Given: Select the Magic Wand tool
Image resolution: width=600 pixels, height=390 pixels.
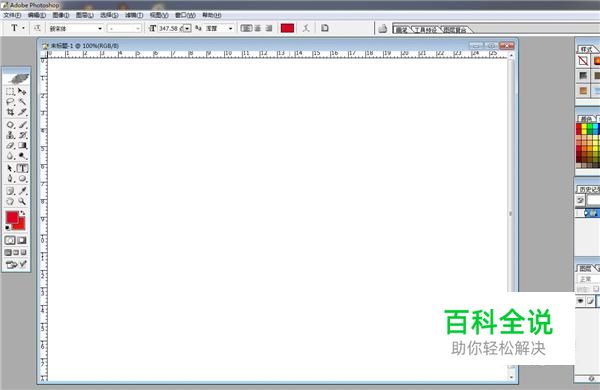Looking at the screenshot, I should tap(22, 102).
